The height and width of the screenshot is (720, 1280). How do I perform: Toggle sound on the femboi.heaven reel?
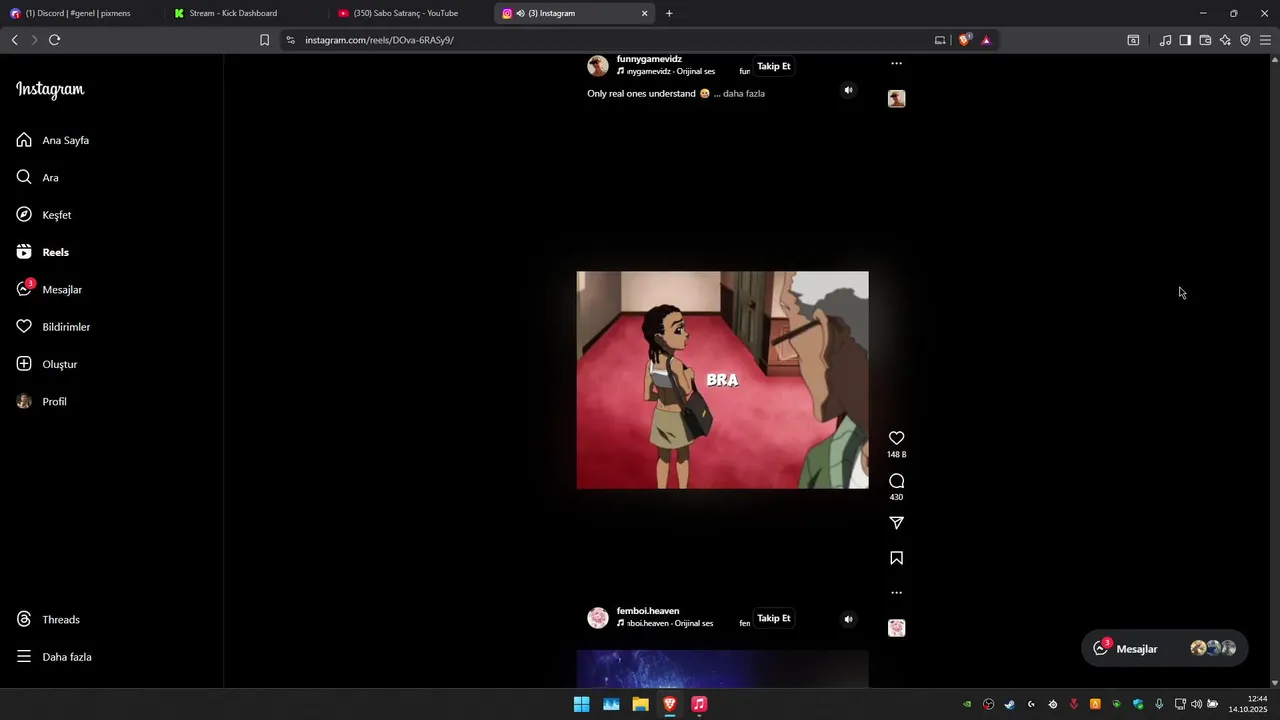tap(848, 619)
